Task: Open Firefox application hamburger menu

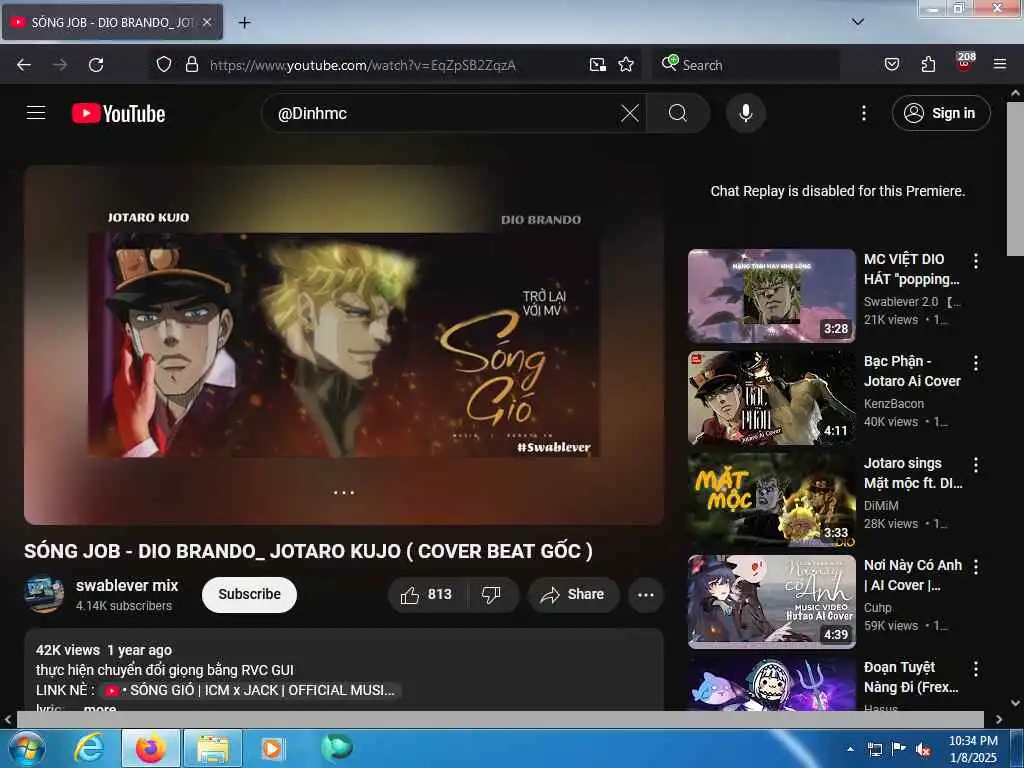Action: pyautogui.click(x=999, y=64)
